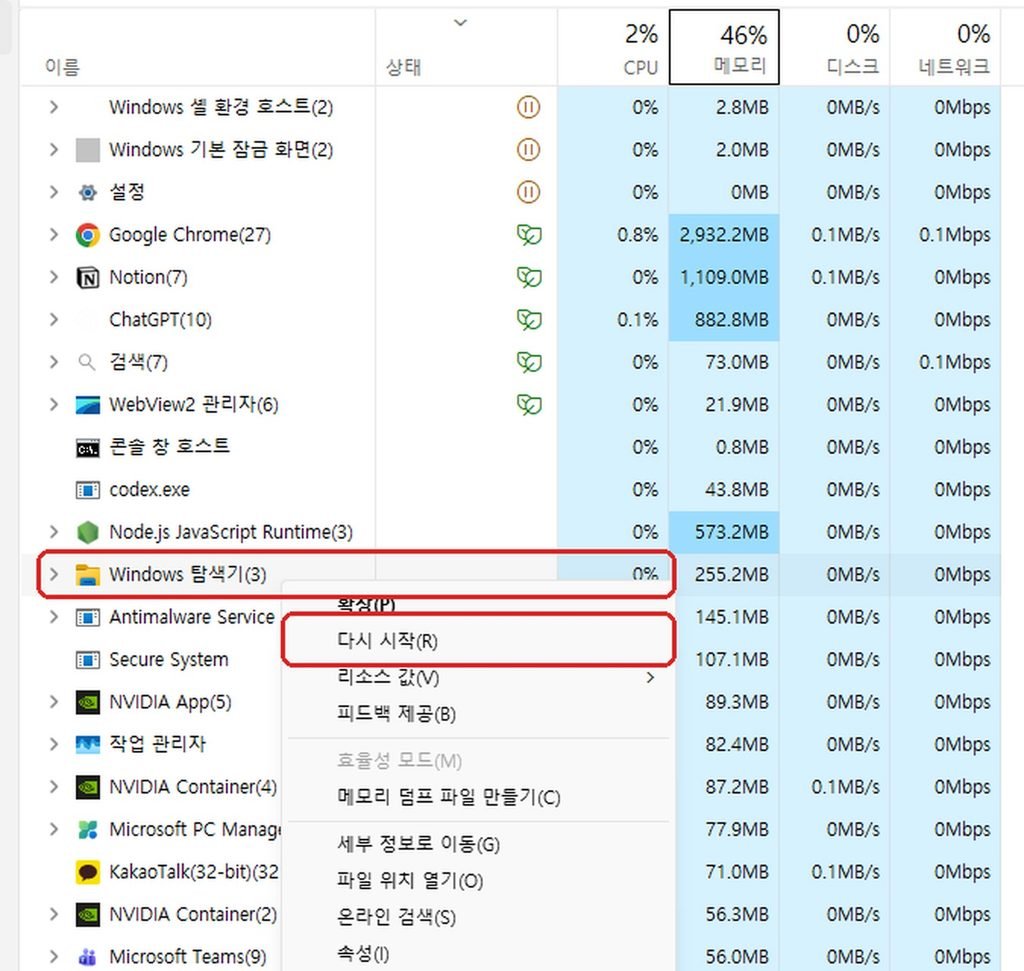
Task: Click the 1,109.0MB memory value
Action: coord(724,278)
